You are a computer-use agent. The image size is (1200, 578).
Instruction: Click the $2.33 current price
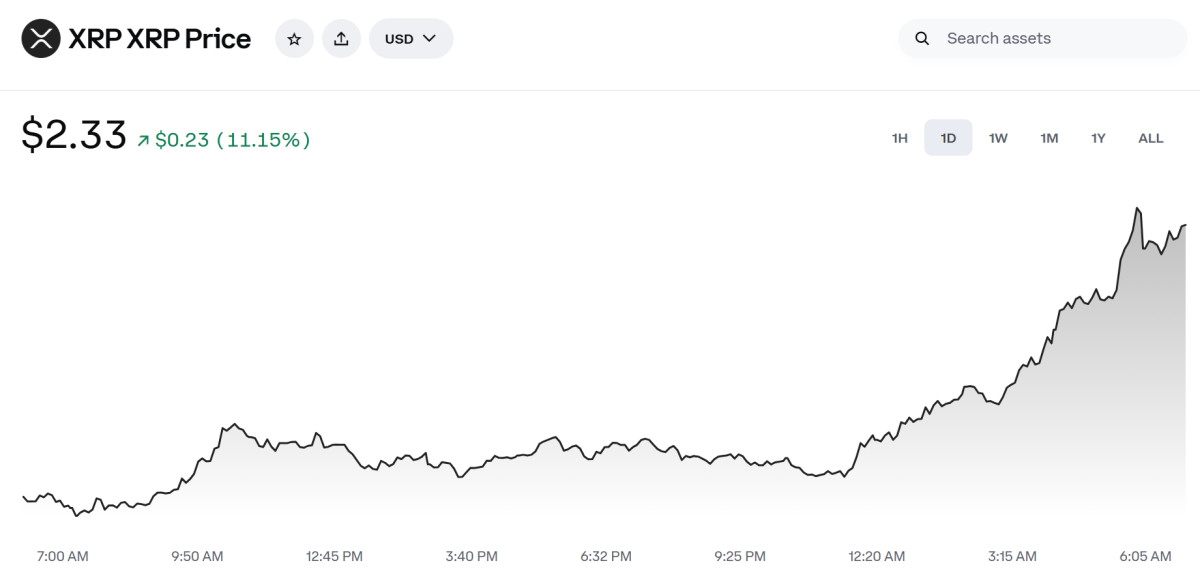(74, 135)
